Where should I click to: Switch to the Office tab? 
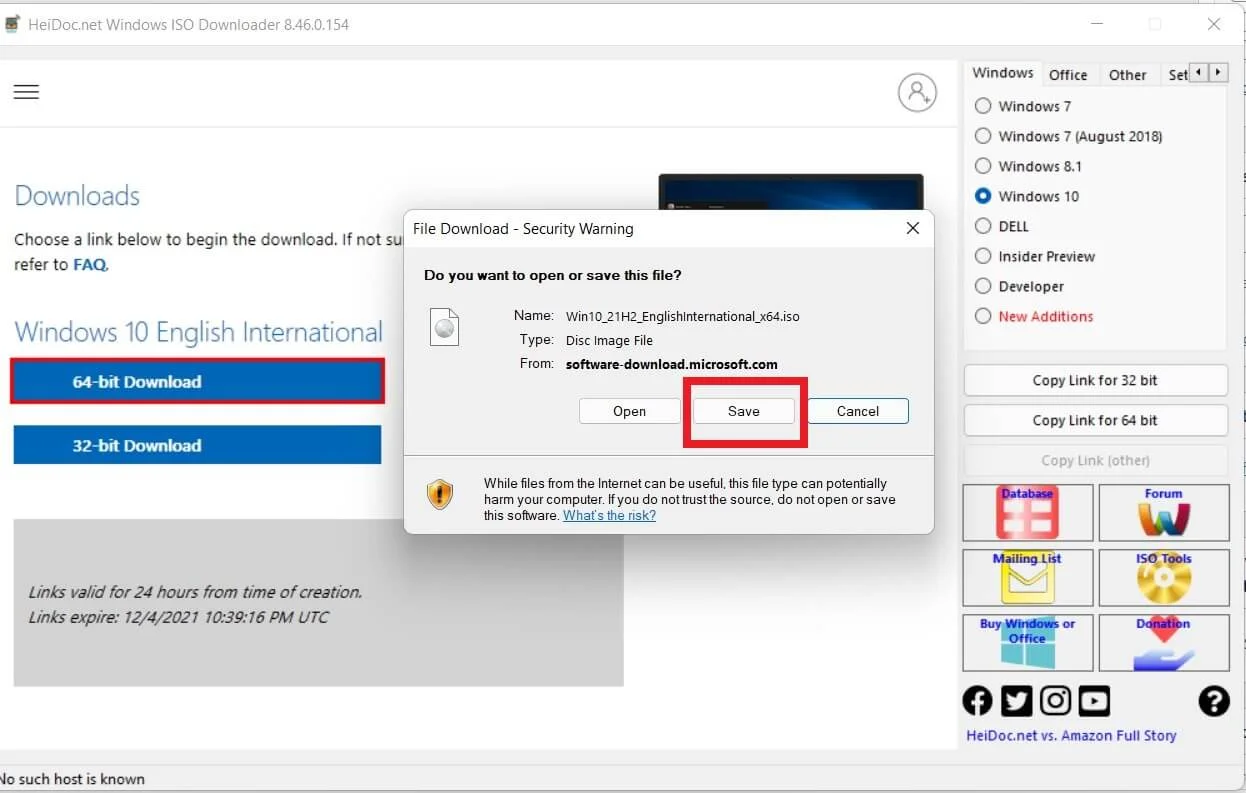tap(1067, 75)
